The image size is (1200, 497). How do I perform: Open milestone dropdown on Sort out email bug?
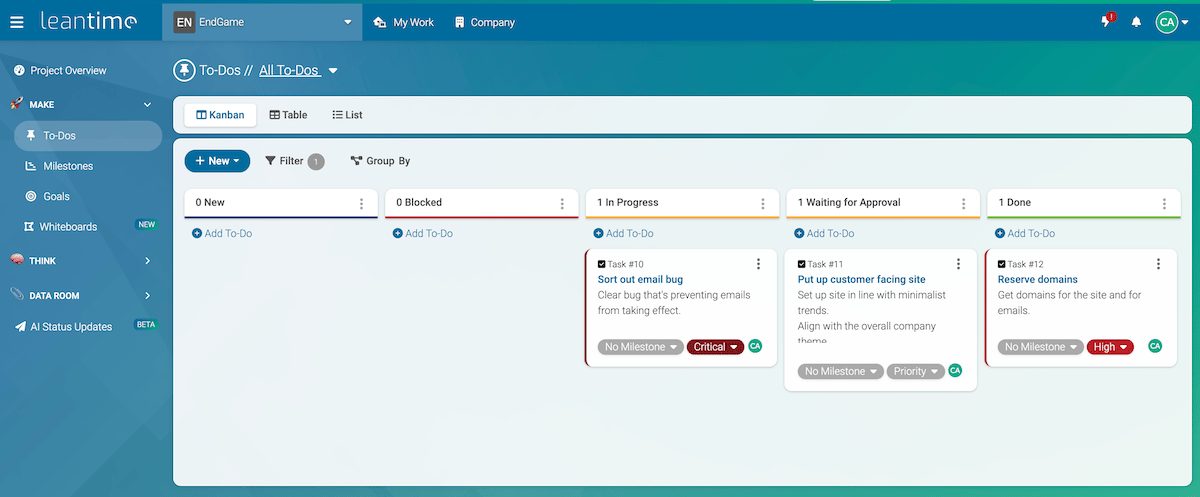[641, 347]
